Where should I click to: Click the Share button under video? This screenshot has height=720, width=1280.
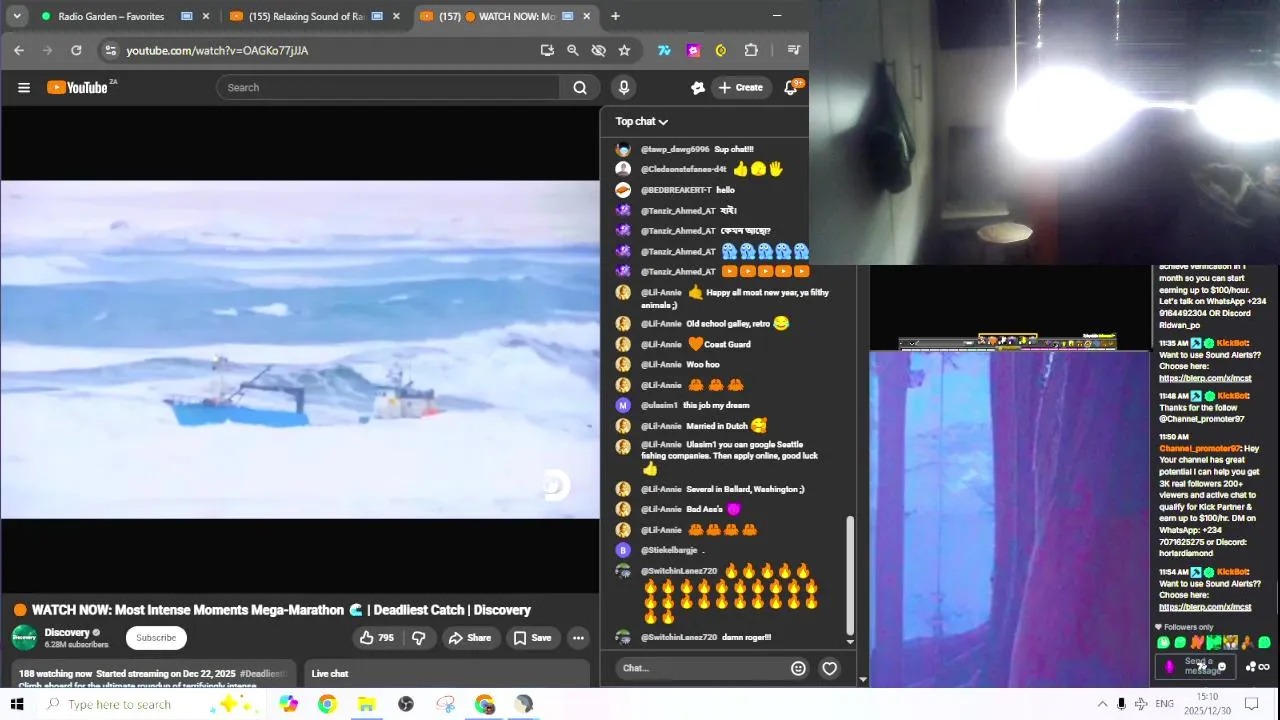click(x=469, y=638)
